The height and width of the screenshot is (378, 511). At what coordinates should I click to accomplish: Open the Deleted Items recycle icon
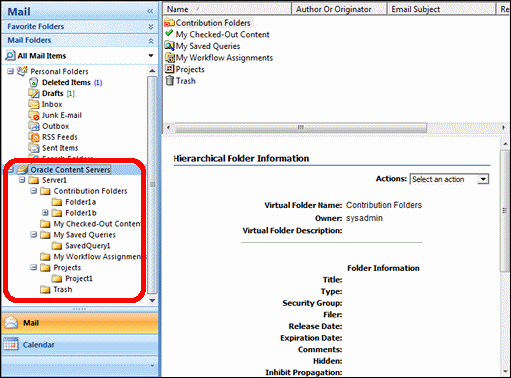pos(34,82)
